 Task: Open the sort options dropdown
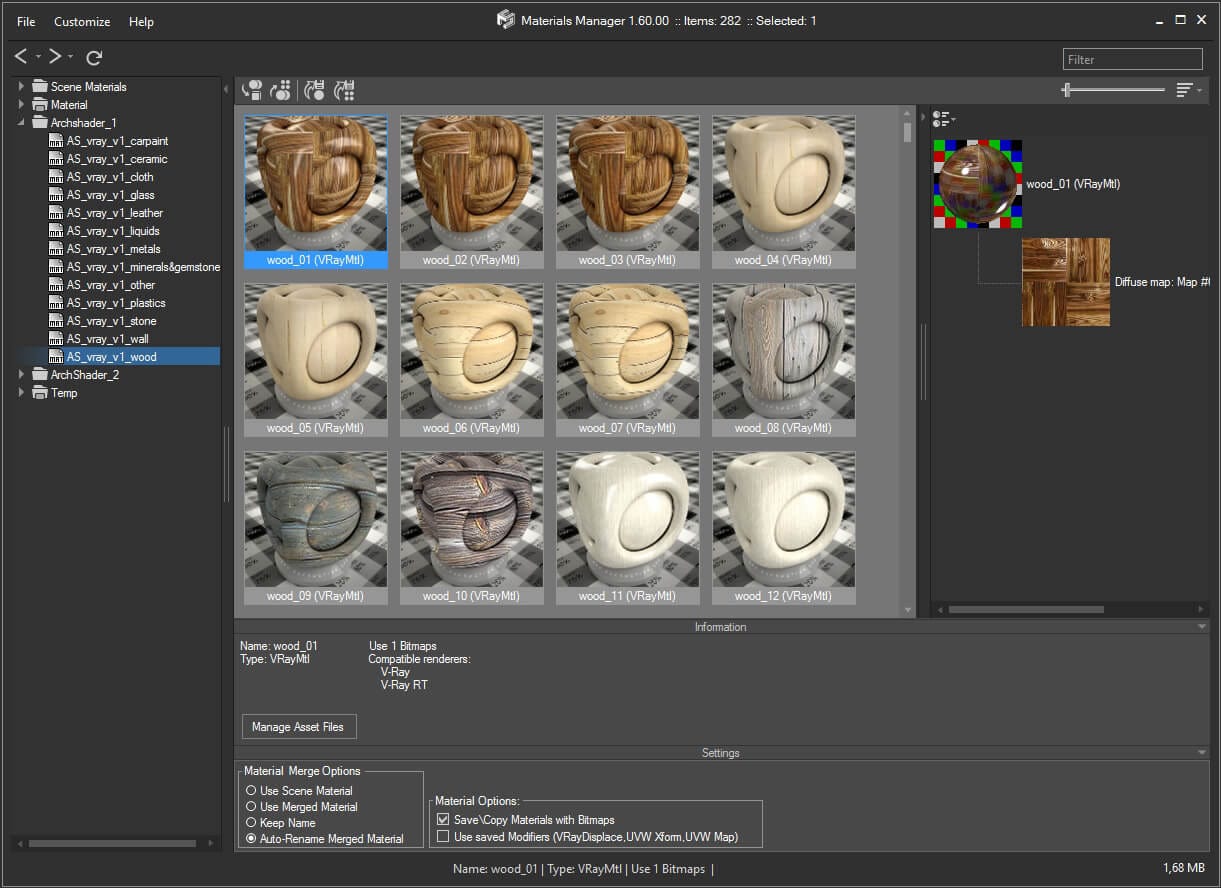tap(1188, 90)
